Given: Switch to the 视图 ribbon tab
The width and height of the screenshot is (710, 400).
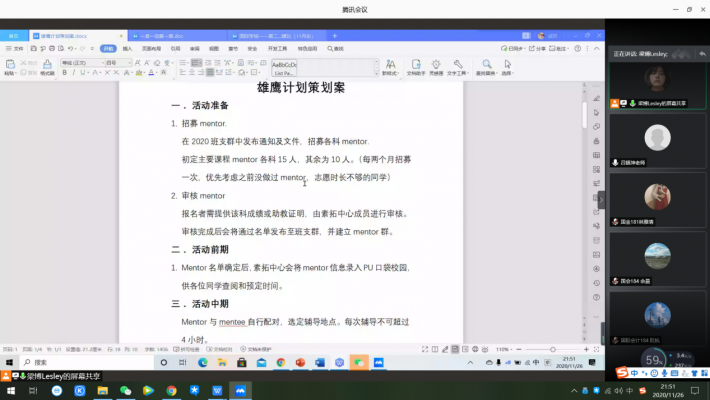Looking at the screenshot, I should (214, 48).
